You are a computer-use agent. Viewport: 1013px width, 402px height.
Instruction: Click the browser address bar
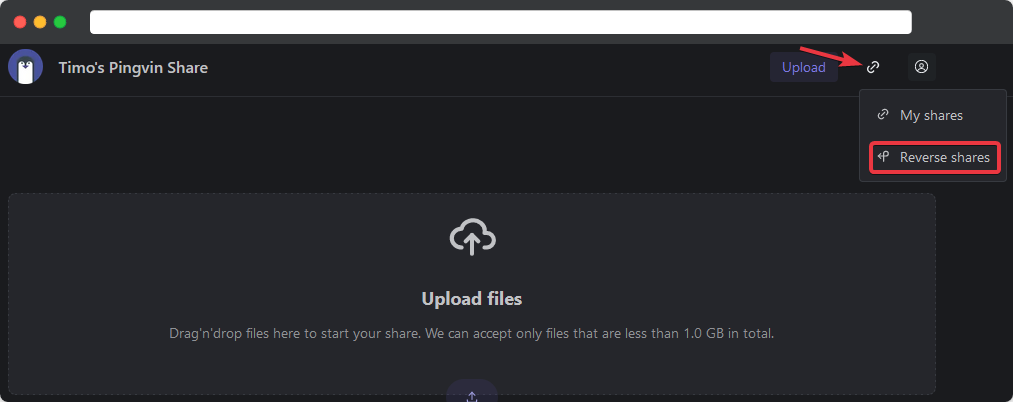501,22
